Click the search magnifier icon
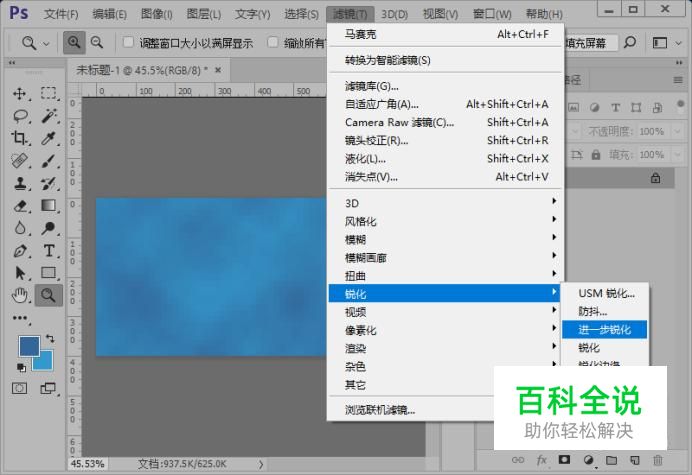This screenshot has height=475, width=692. coord(630,43)
